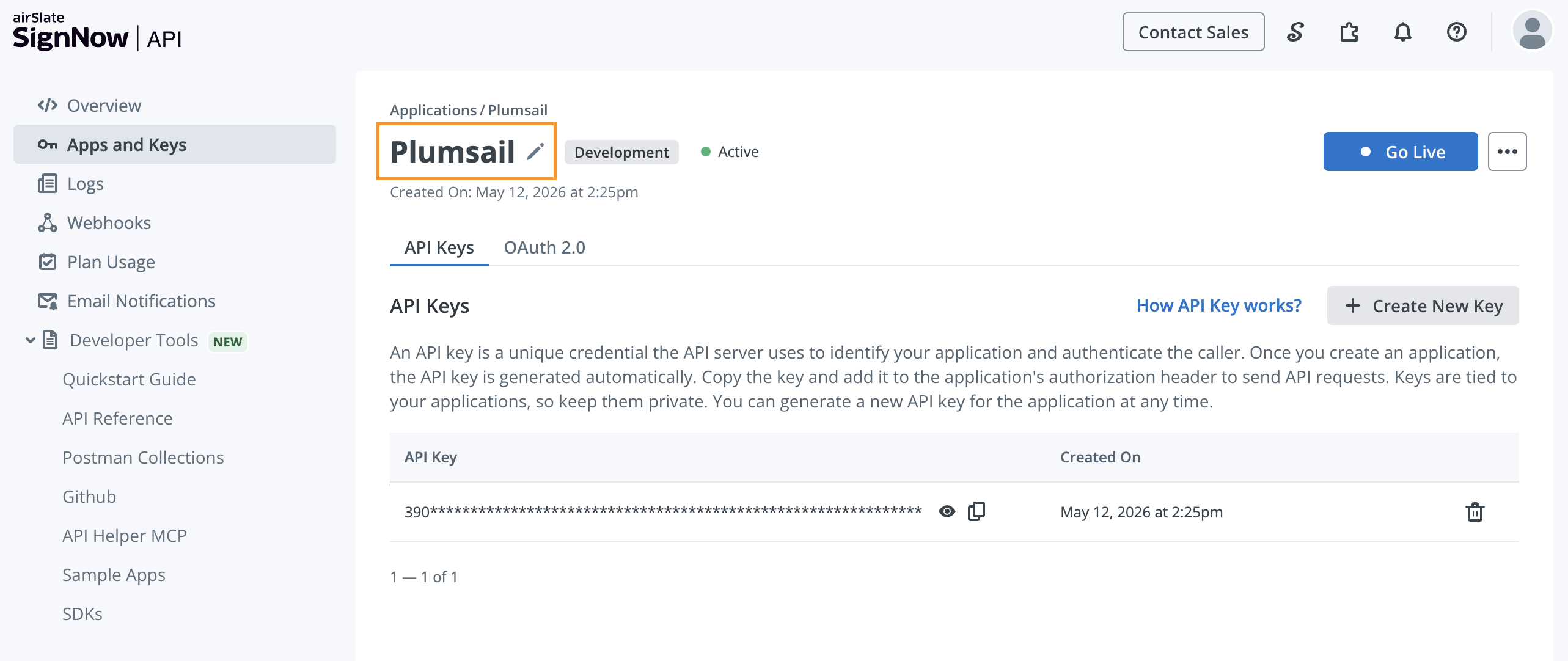This screenshot has width=1568, height=661.
Task: Open Developer Tools menu item
Action: pyautogui.click(x=134, y=340)
